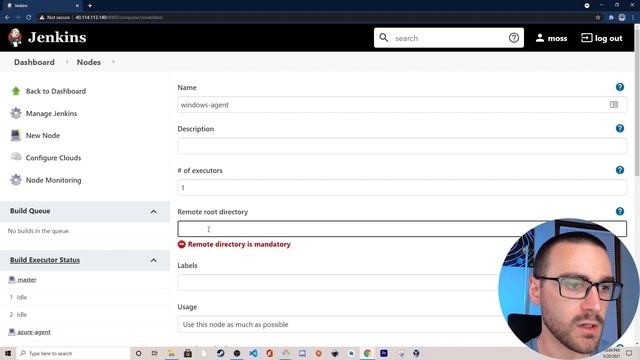This screenshot has width=640, height=360.
Task: Open the master node link
Action: coord(27,280)
